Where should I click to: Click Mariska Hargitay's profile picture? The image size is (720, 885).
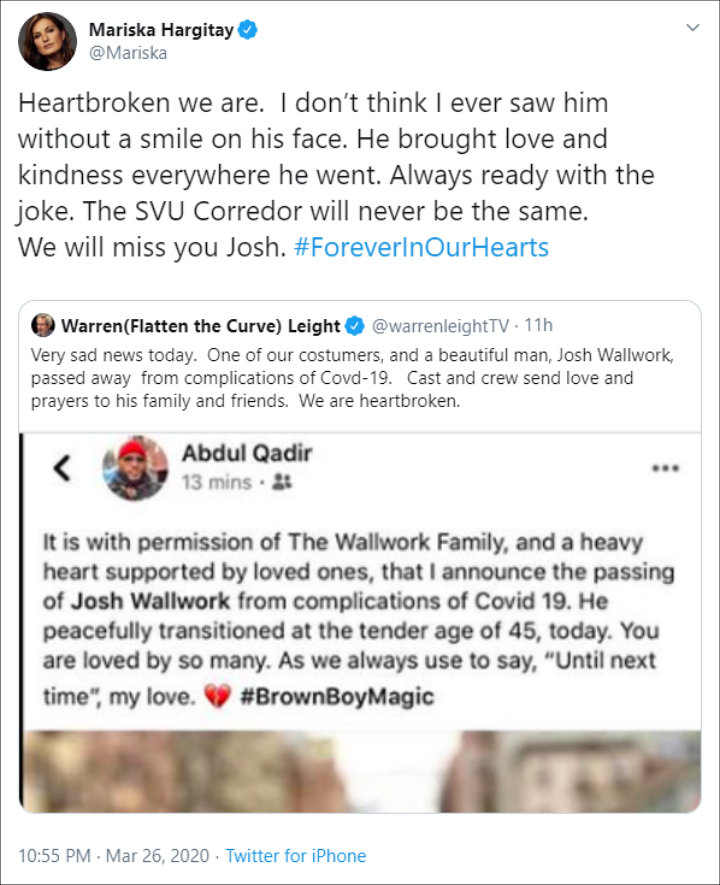click(45, 40)
